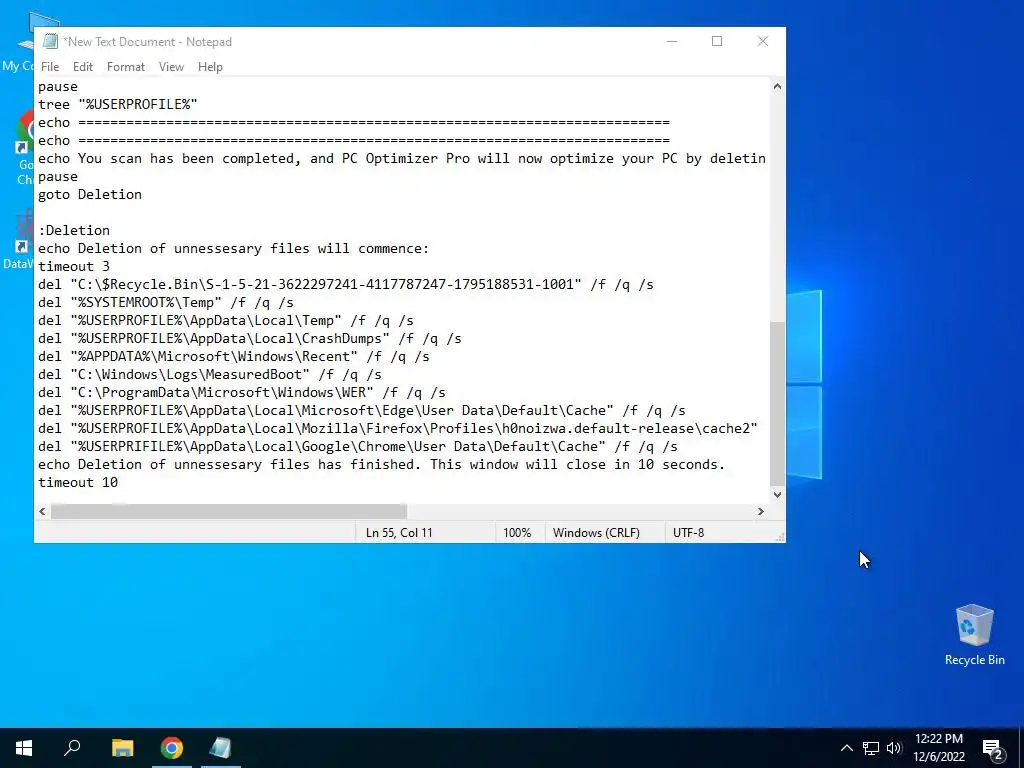The height and width of the screenshot is (768, 1024).
Task: Open the Format menu
Action: (125, 67)
